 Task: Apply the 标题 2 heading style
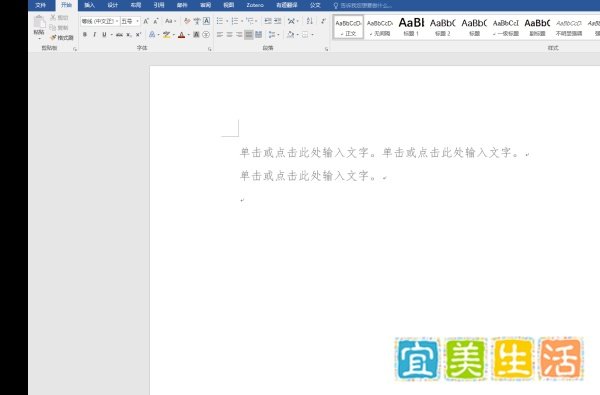pos(443,27)
